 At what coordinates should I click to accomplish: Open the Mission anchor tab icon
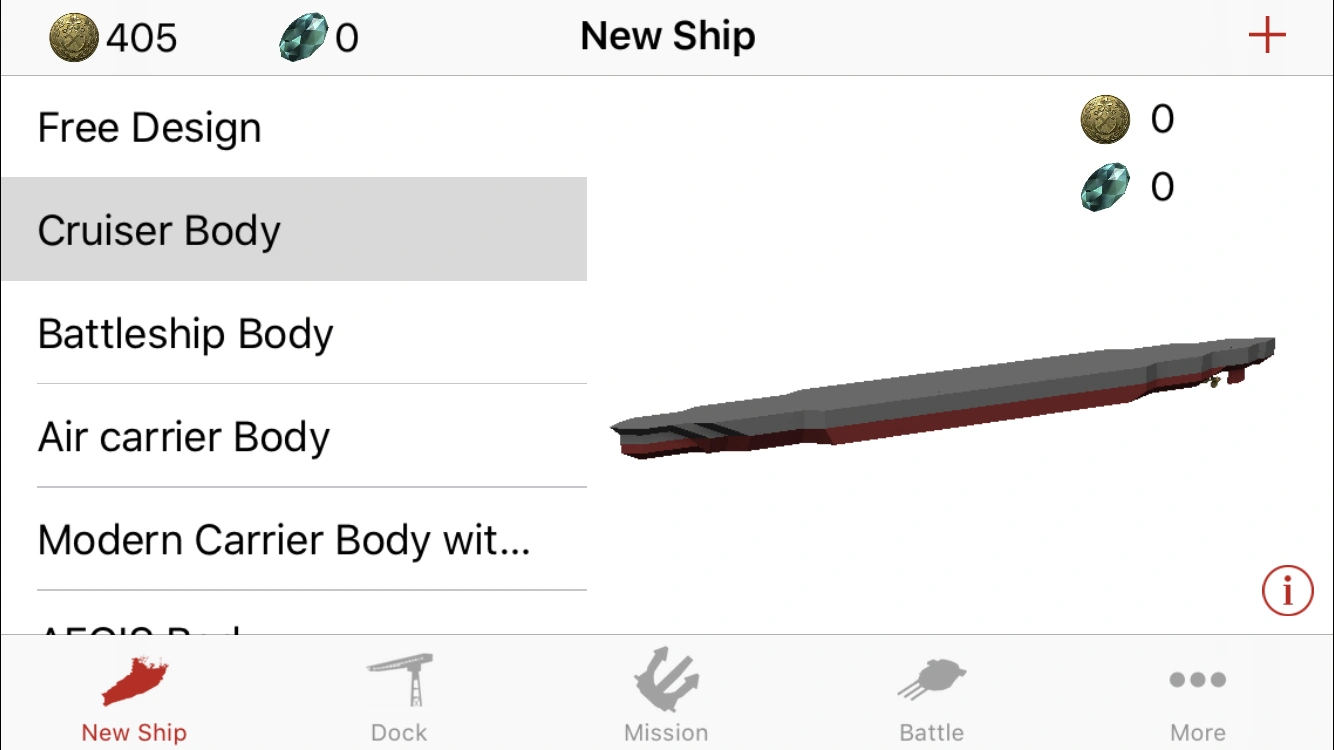coord(666,678)
